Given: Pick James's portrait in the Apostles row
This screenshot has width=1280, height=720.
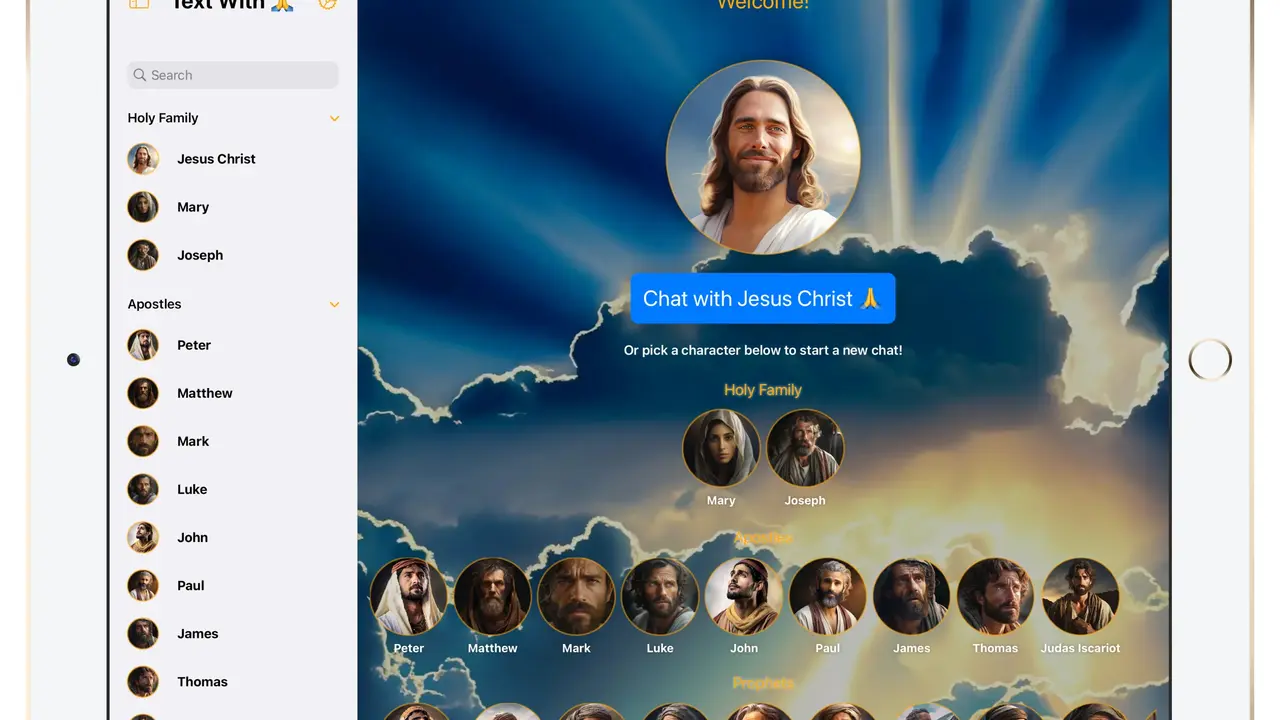Looking at the screenshot, I should (x=912, y=596).
